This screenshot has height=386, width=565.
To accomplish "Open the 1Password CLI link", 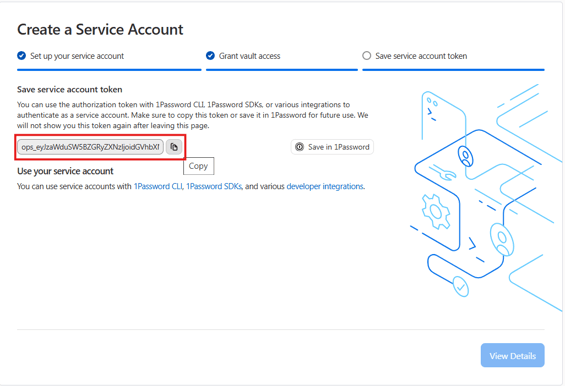I will 158,186.
